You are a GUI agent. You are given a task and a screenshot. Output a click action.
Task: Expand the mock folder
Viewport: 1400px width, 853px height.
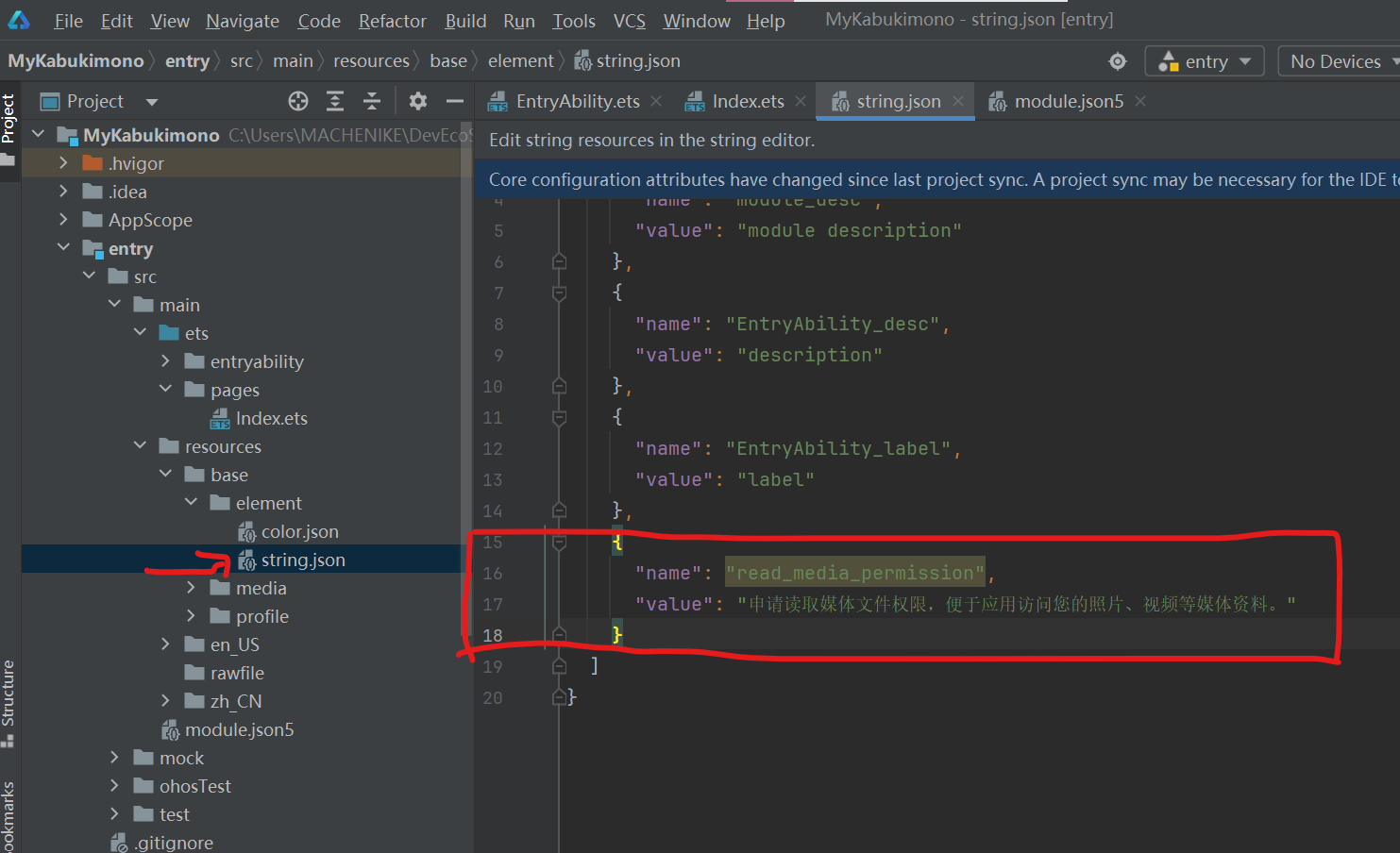coord(114,757)
